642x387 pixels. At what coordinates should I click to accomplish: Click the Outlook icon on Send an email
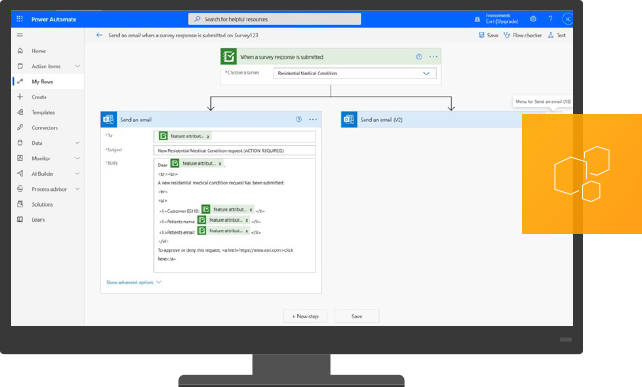pyautogui.click(x=109, y=120)
